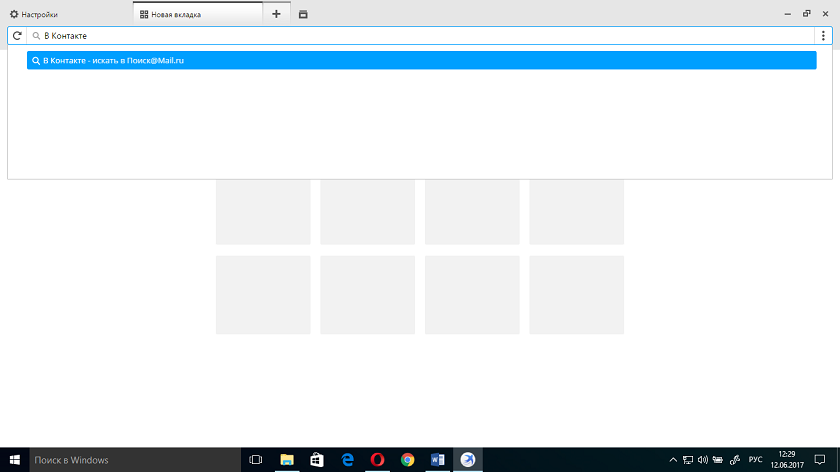This screenshot has width=840, height=472.
Task: Open the browser three-dot menu
Action: pos(823,36)
